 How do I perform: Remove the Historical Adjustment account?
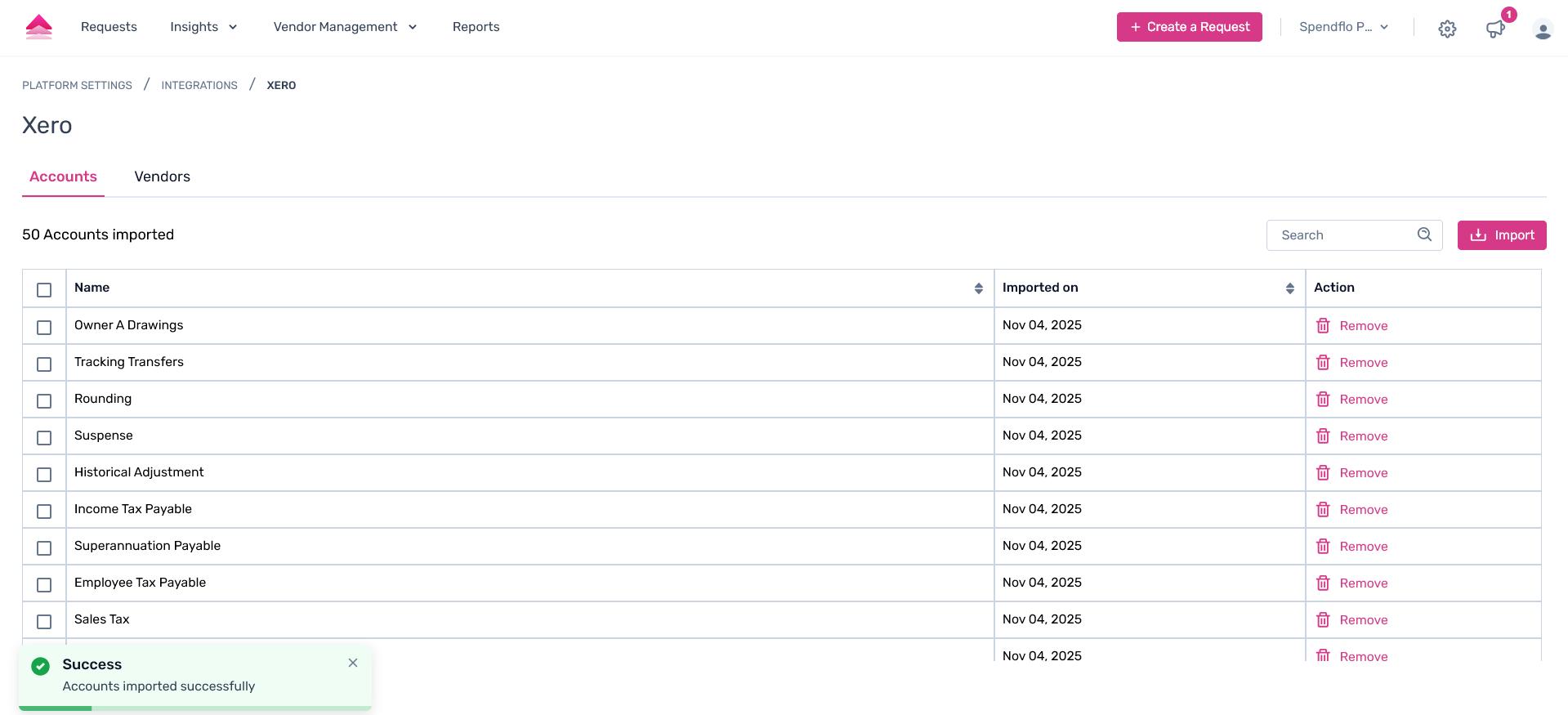pos(1363,473)
